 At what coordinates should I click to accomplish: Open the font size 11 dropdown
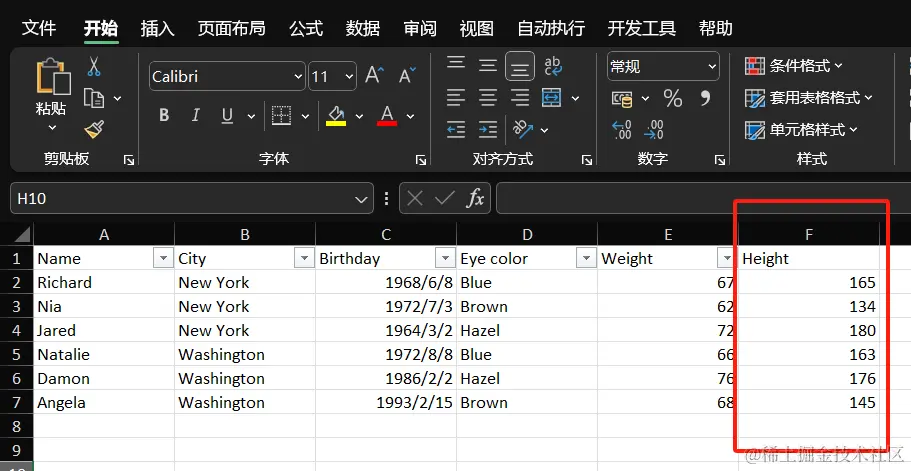coord(349,76)
